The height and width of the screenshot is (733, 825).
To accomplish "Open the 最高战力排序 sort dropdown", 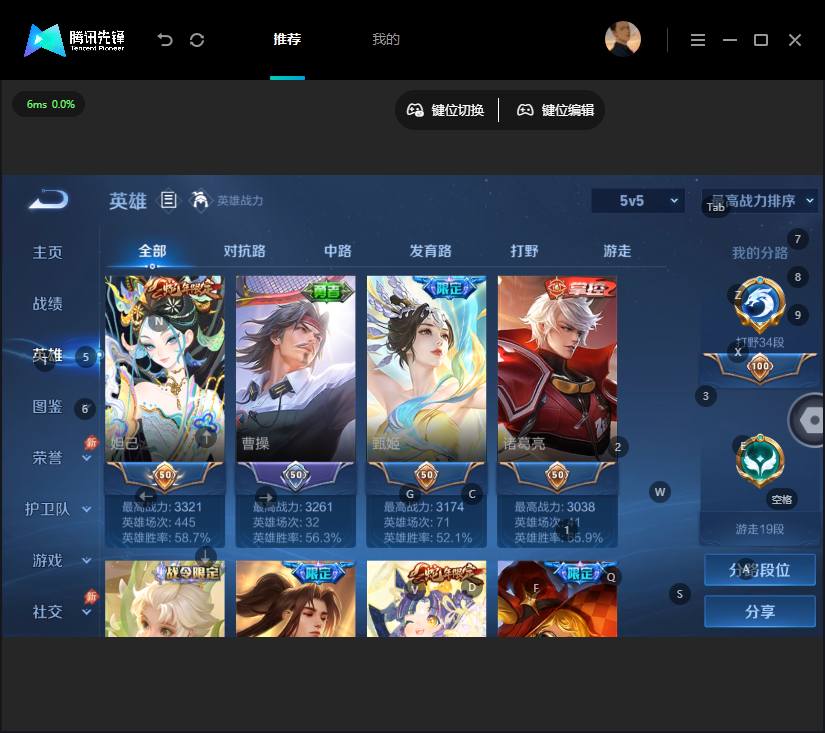I will (x=759, y=200).
